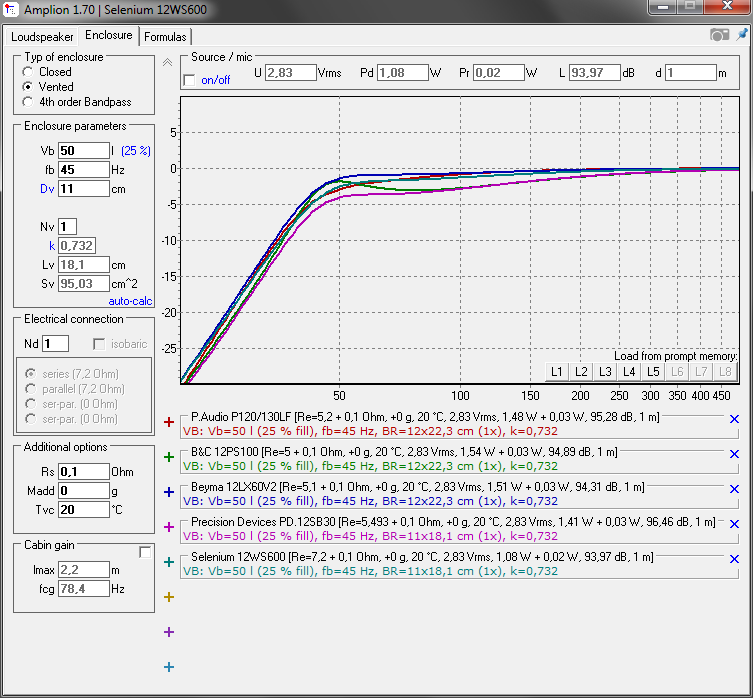Select first ser-par. (0 Ohm) option
Image resolution: width=753 pixels, height=698 pixels.
click(31, 404)
